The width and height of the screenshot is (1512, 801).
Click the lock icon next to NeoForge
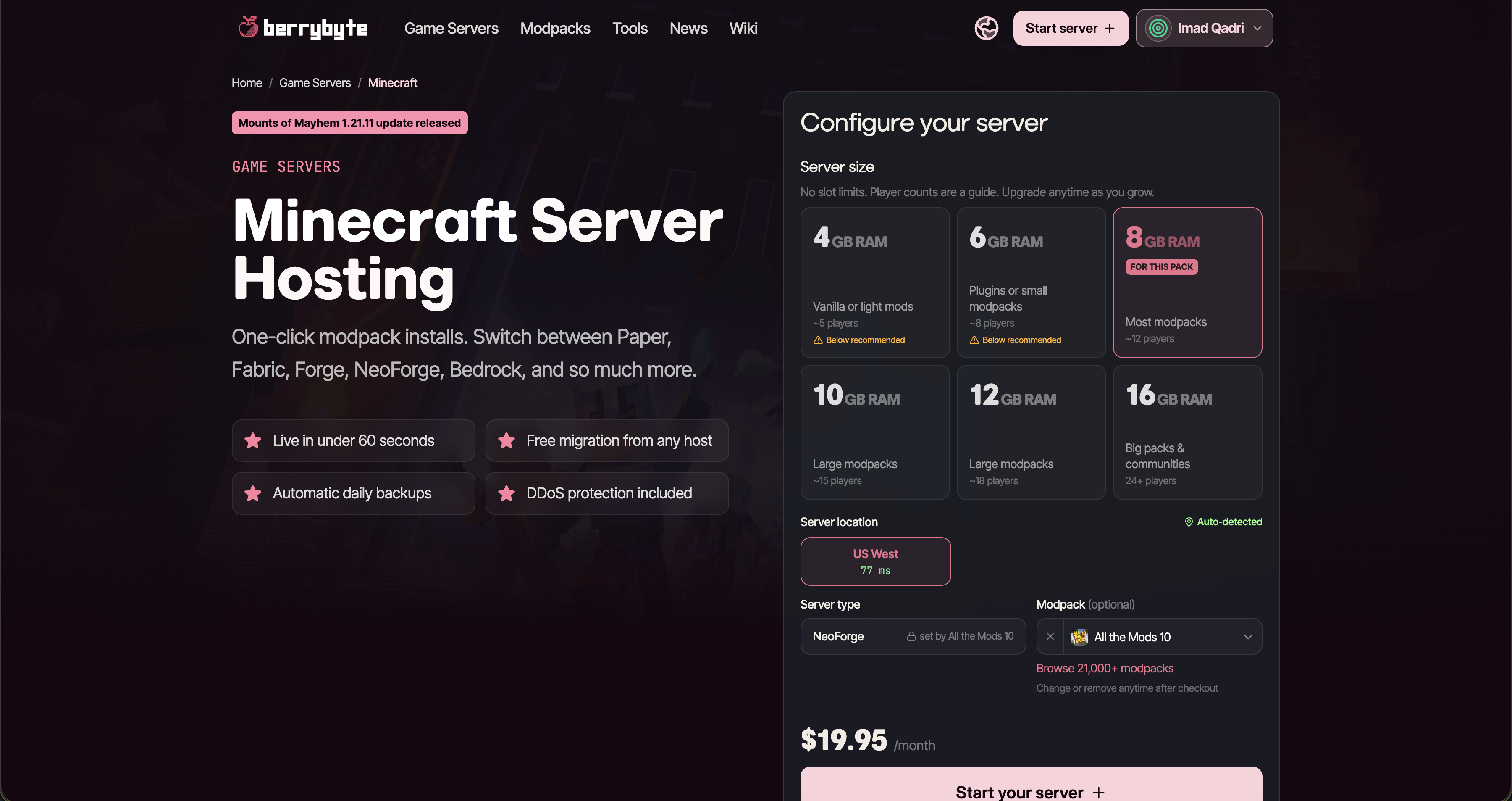tap(911, 637)
